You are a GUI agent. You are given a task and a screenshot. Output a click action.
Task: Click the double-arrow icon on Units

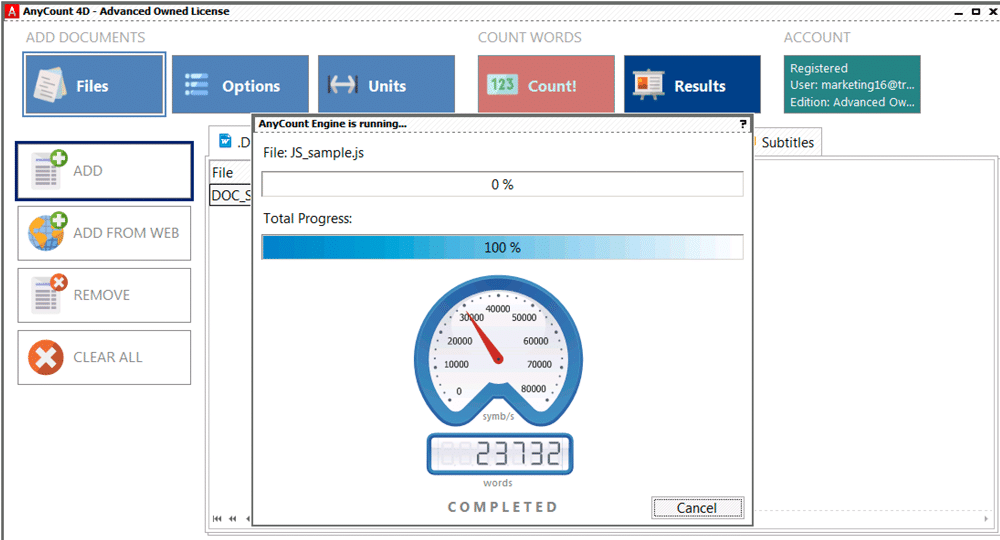(342, 84)
